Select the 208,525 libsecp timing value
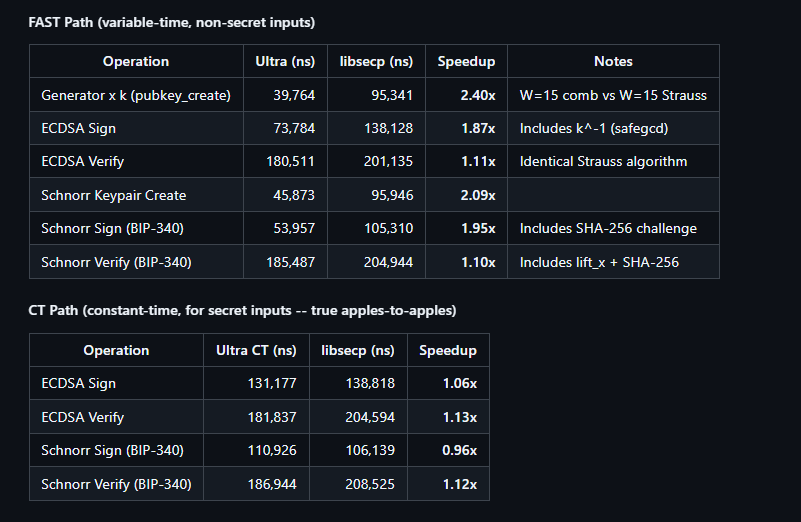Image resolution: width=801 pixels, height=522 pixels. click(370, 485)
